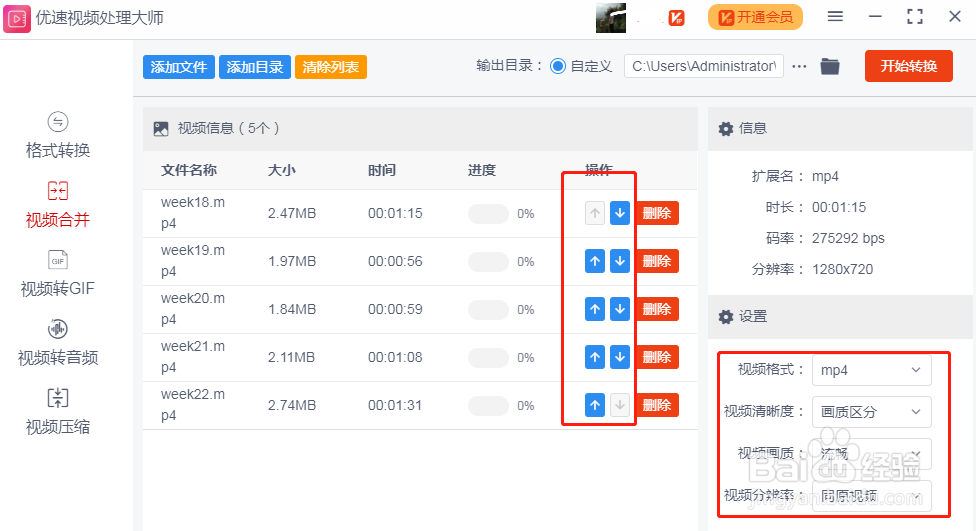Start the conversion with 开始转换
976x531 pixels.
908,66
